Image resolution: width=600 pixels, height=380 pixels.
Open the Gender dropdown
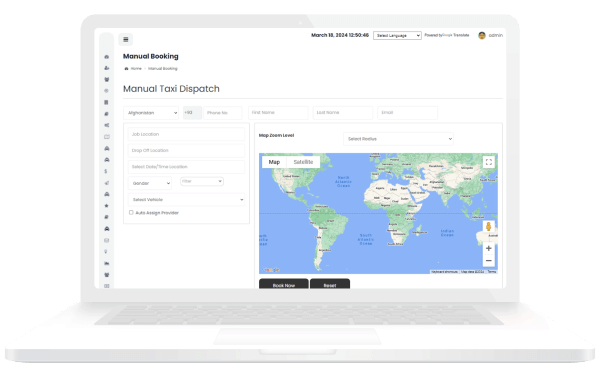click(150, 183)
